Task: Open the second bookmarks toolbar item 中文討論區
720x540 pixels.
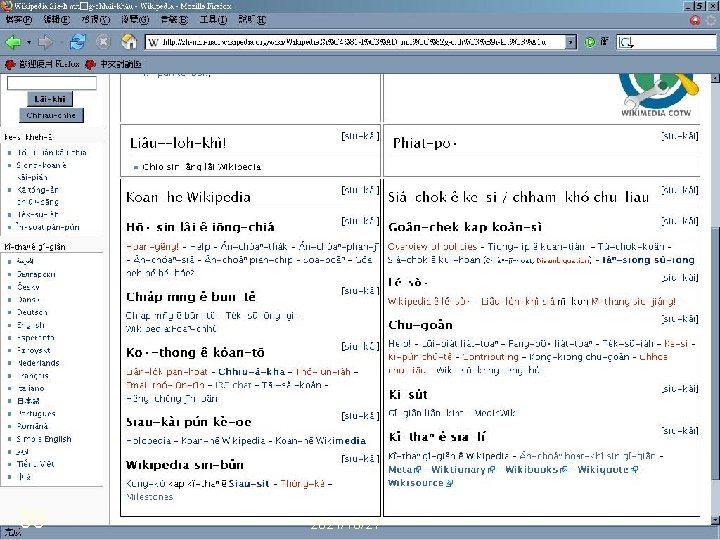Action: 113,64
